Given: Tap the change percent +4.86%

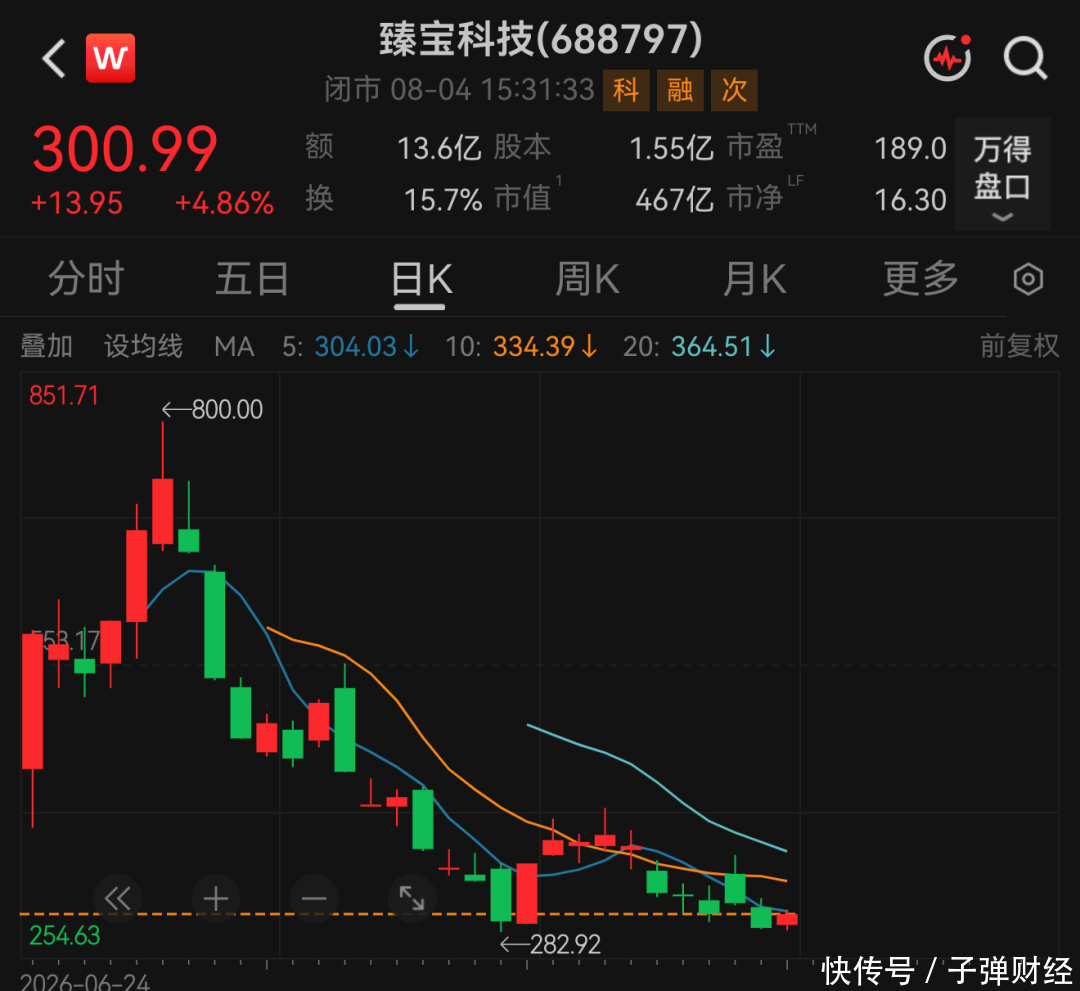Looking at the screenshot, I should 225,204.
